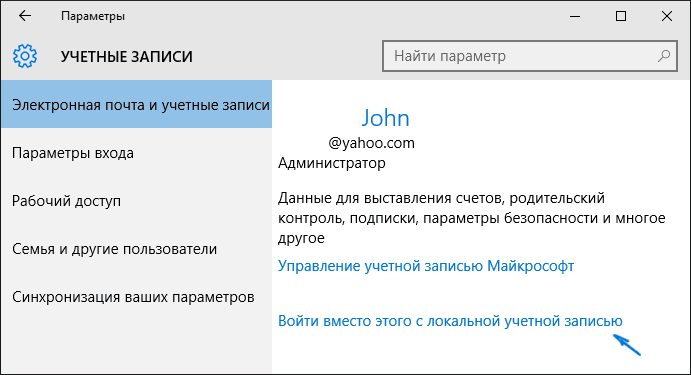The width and height of the screenshot is (691, 375).
Task: Click the Параметры window title
Action: point(93,16)
